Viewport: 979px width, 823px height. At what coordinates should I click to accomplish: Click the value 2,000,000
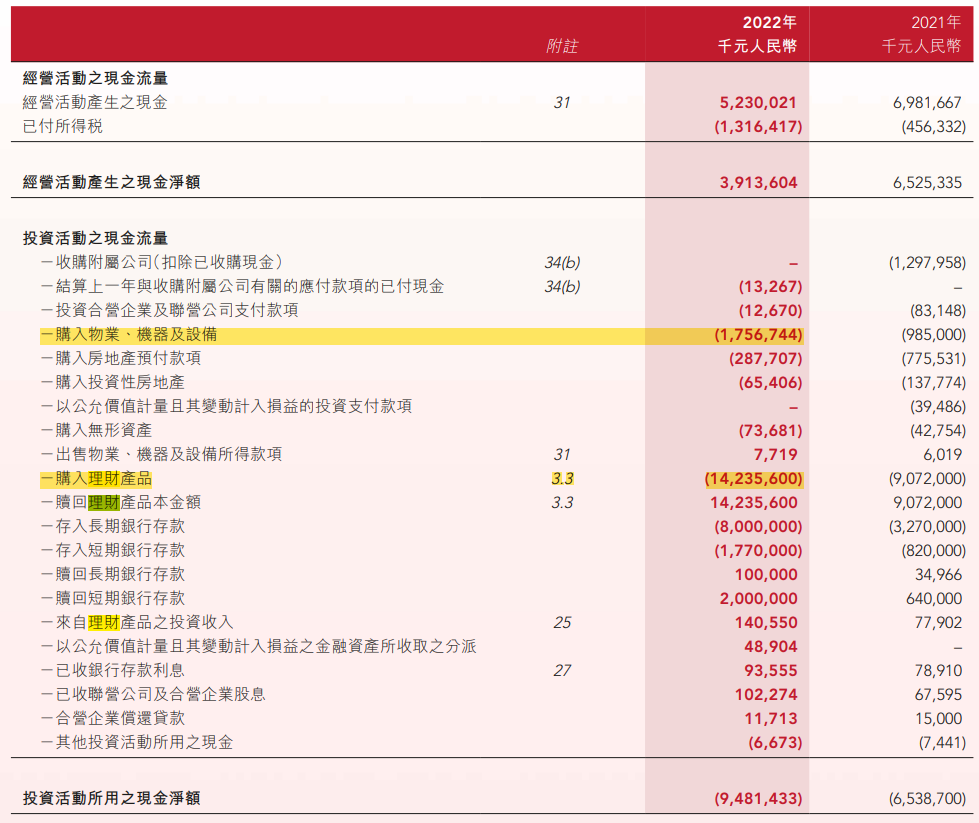758,599
